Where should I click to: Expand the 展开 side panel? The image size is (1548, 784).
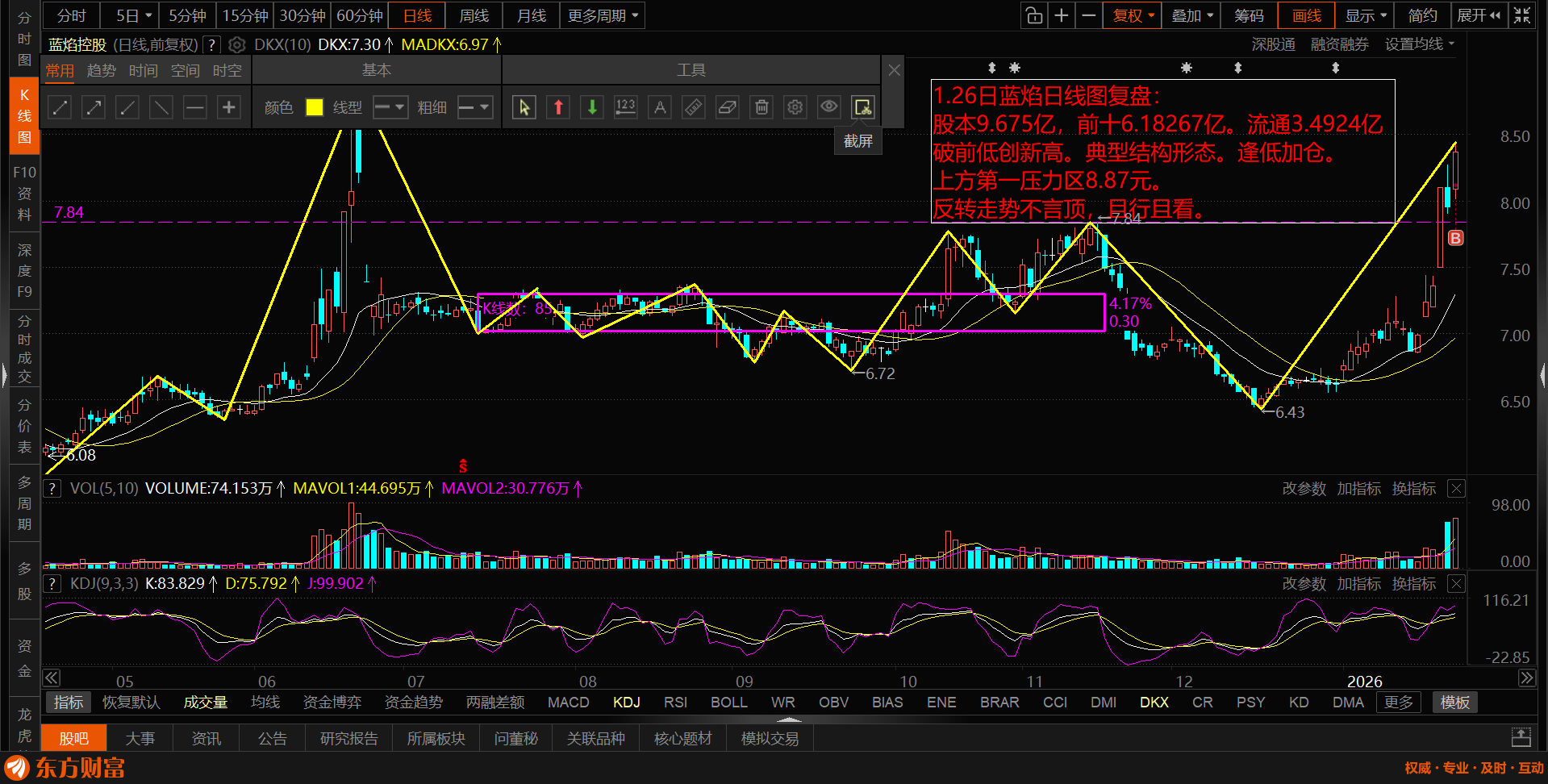[x=1479, y=15]
